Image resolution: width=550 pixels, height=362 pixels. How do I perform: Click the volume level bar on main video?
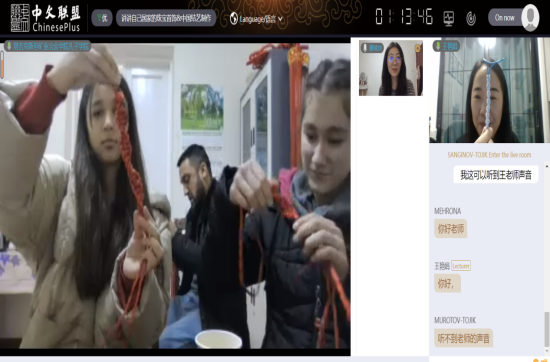(2, 65)
